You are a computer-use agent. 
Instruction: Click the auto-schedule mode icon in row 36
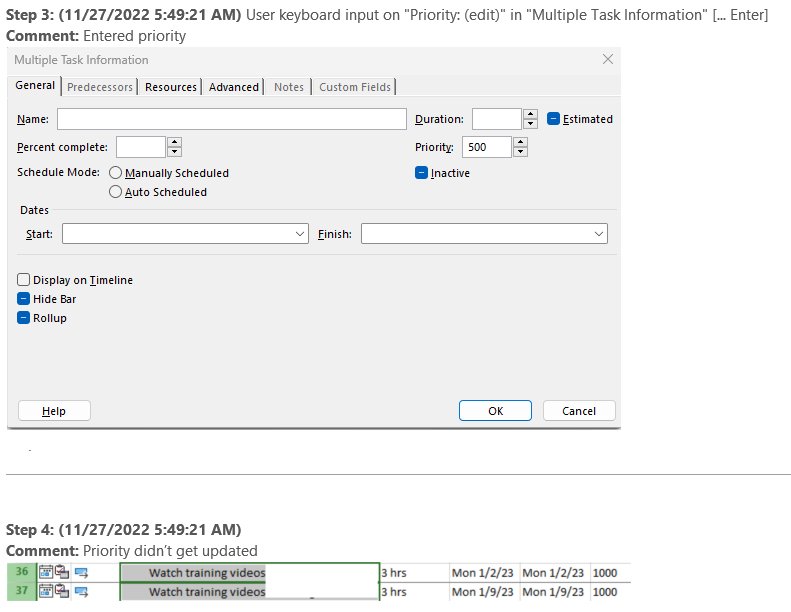(x=81, y=573)
